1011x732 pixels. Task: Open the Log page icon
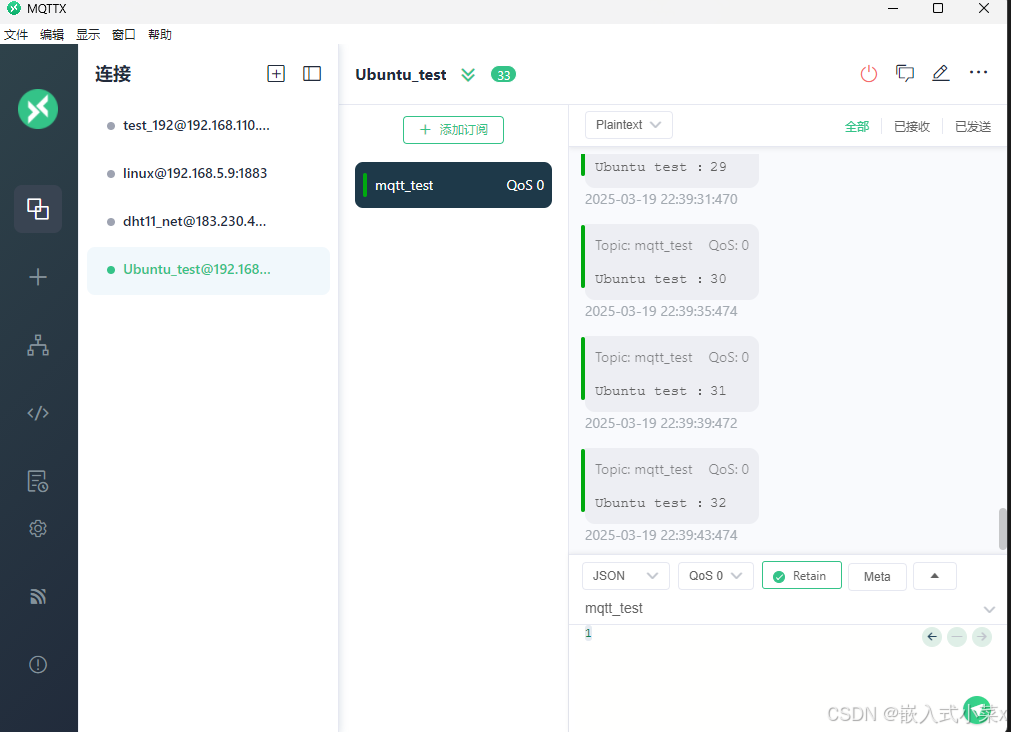coord(38,481)
